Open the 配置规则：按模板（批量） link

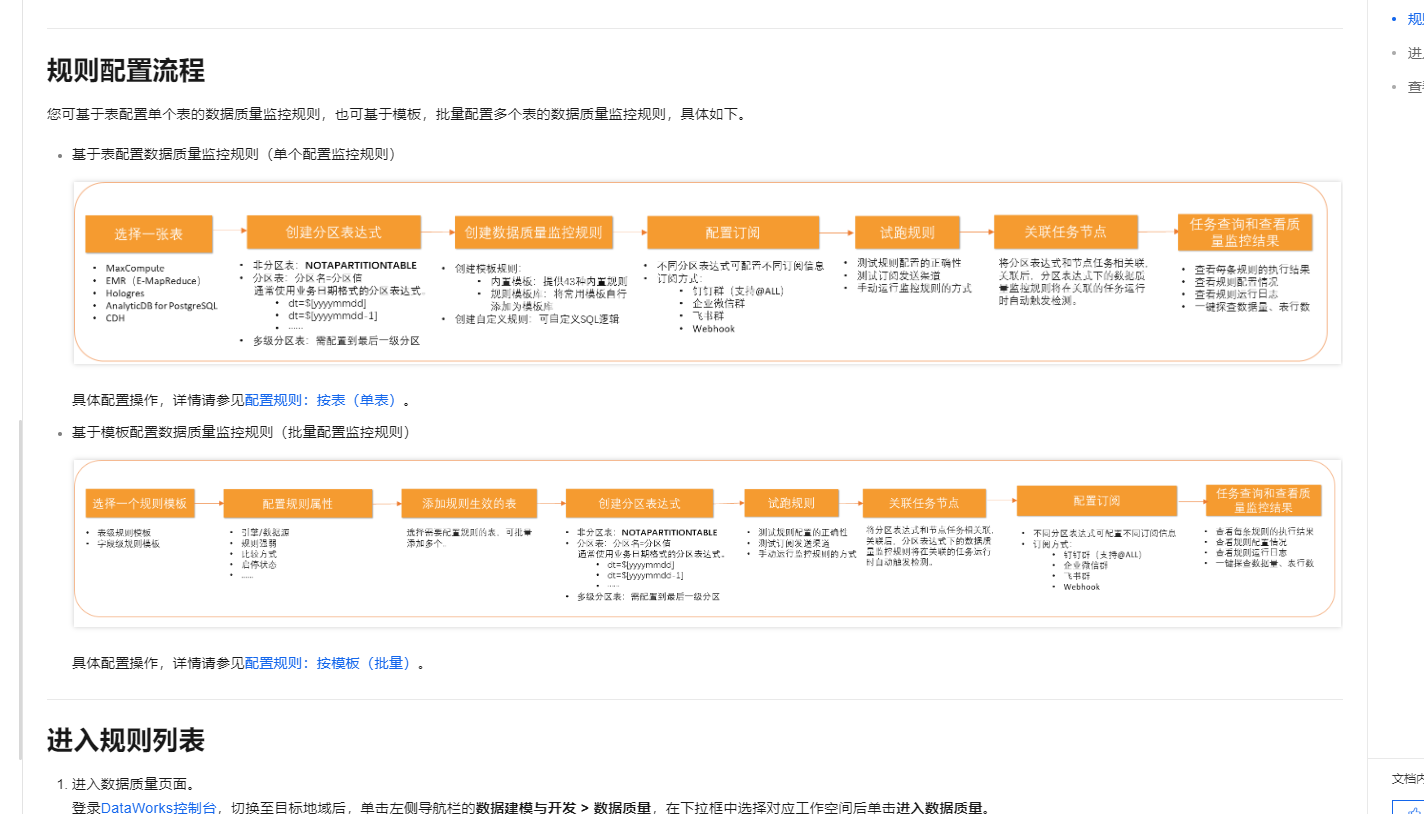[329, 663]
